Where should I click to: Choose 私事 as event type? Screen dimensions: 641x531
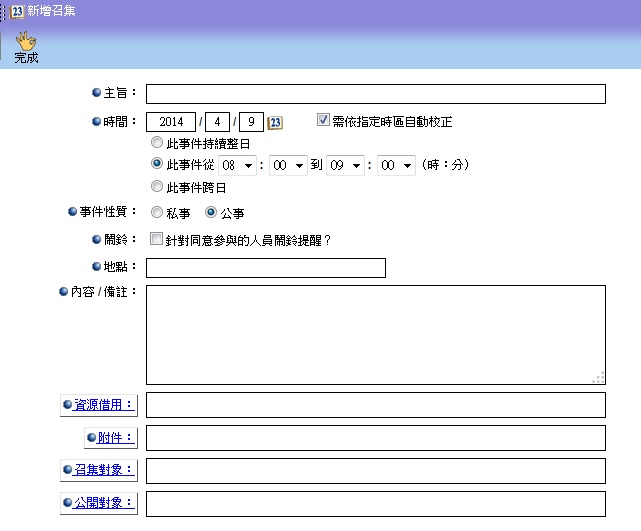pos(156,213)
